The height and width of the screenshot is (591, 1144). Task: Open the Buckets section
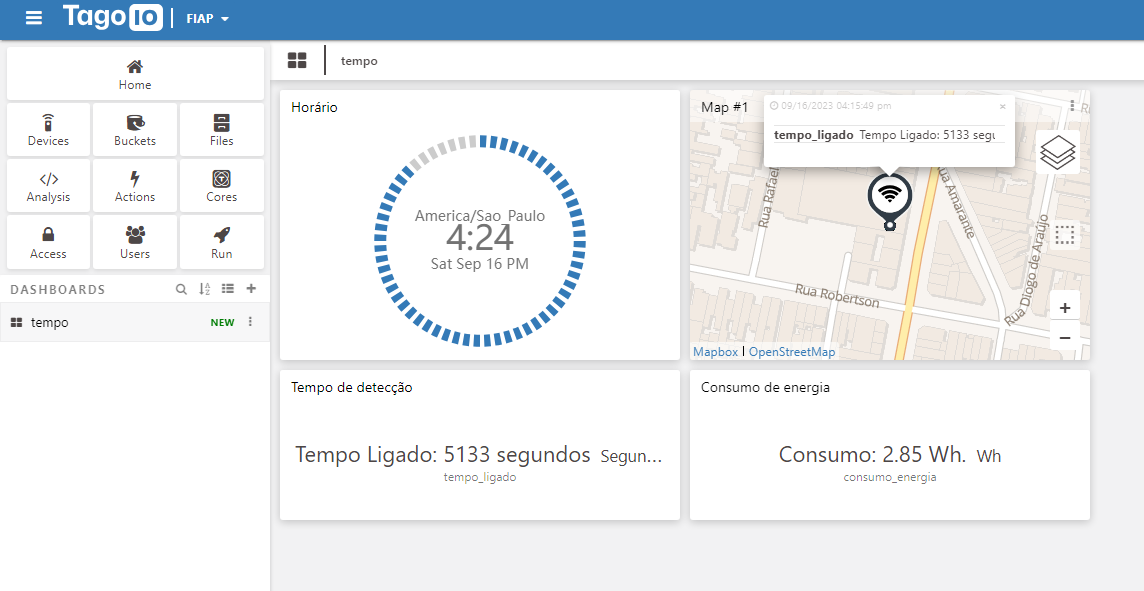coord(134,129)
